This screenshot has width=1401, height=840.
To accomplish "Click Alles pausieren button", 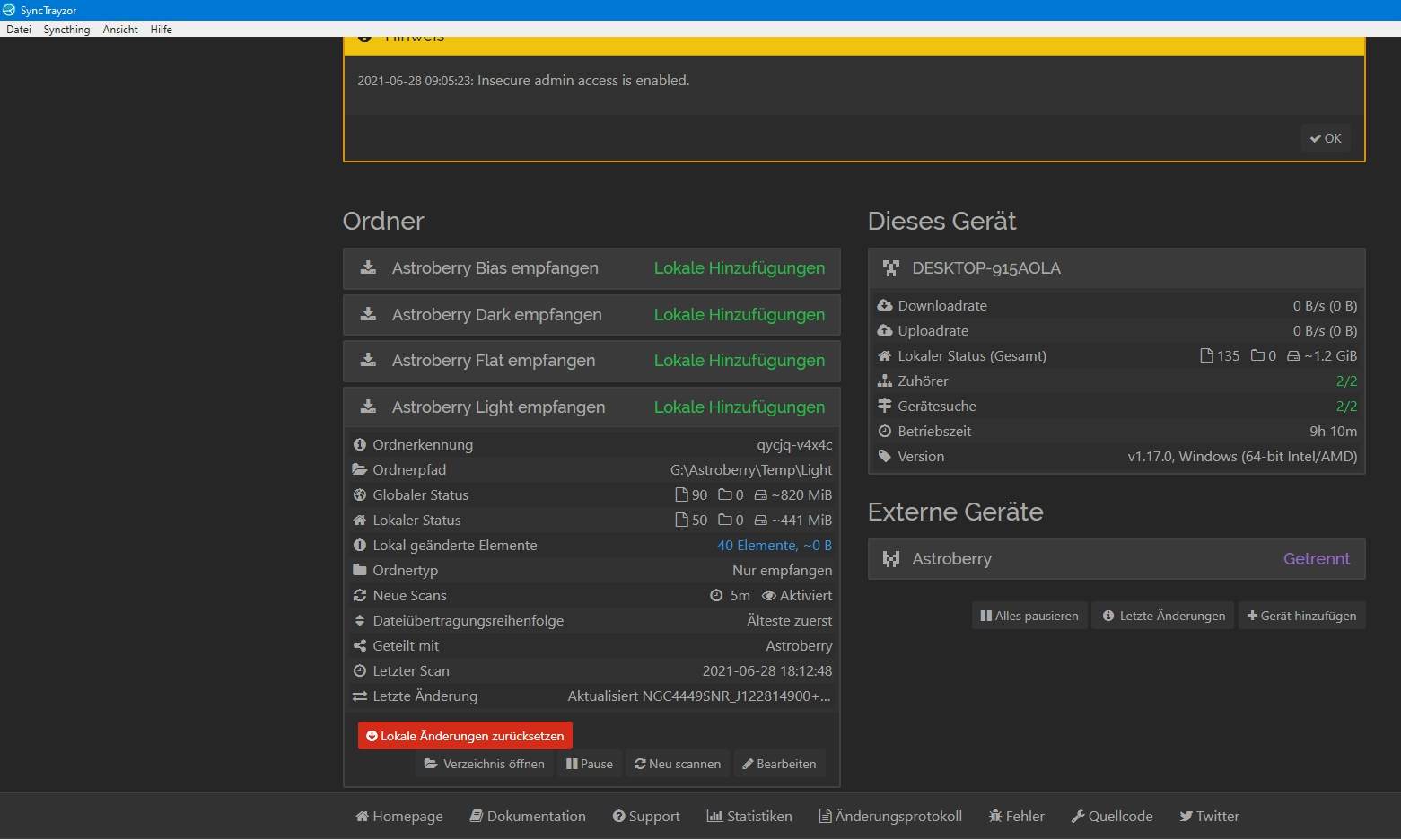I will 1029,616.
